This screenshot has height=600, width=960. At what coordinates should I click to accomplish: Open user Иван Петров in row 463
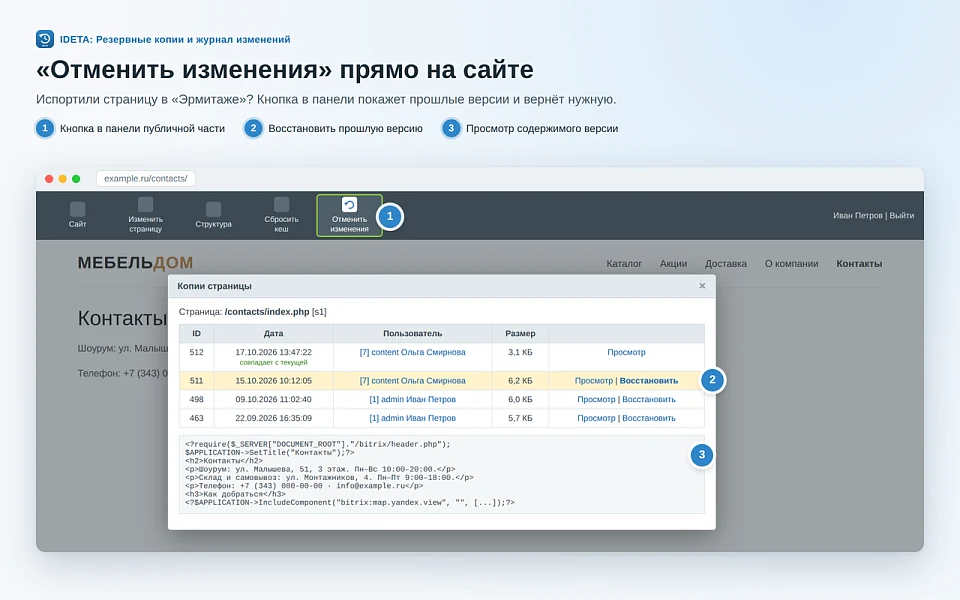(412, 418)
